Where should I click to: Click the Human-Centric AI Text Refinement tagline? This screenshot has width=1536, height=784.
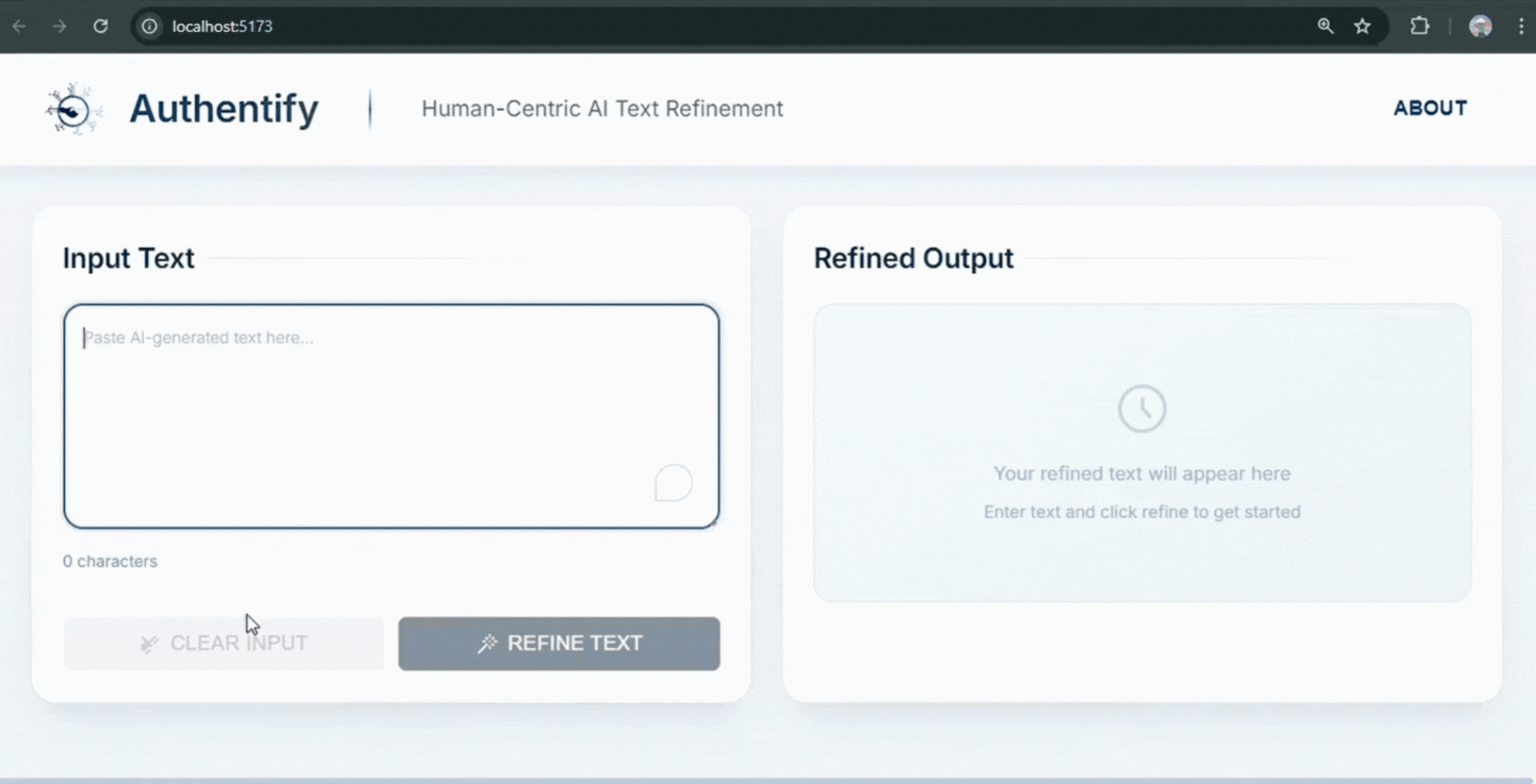point(602,109)
